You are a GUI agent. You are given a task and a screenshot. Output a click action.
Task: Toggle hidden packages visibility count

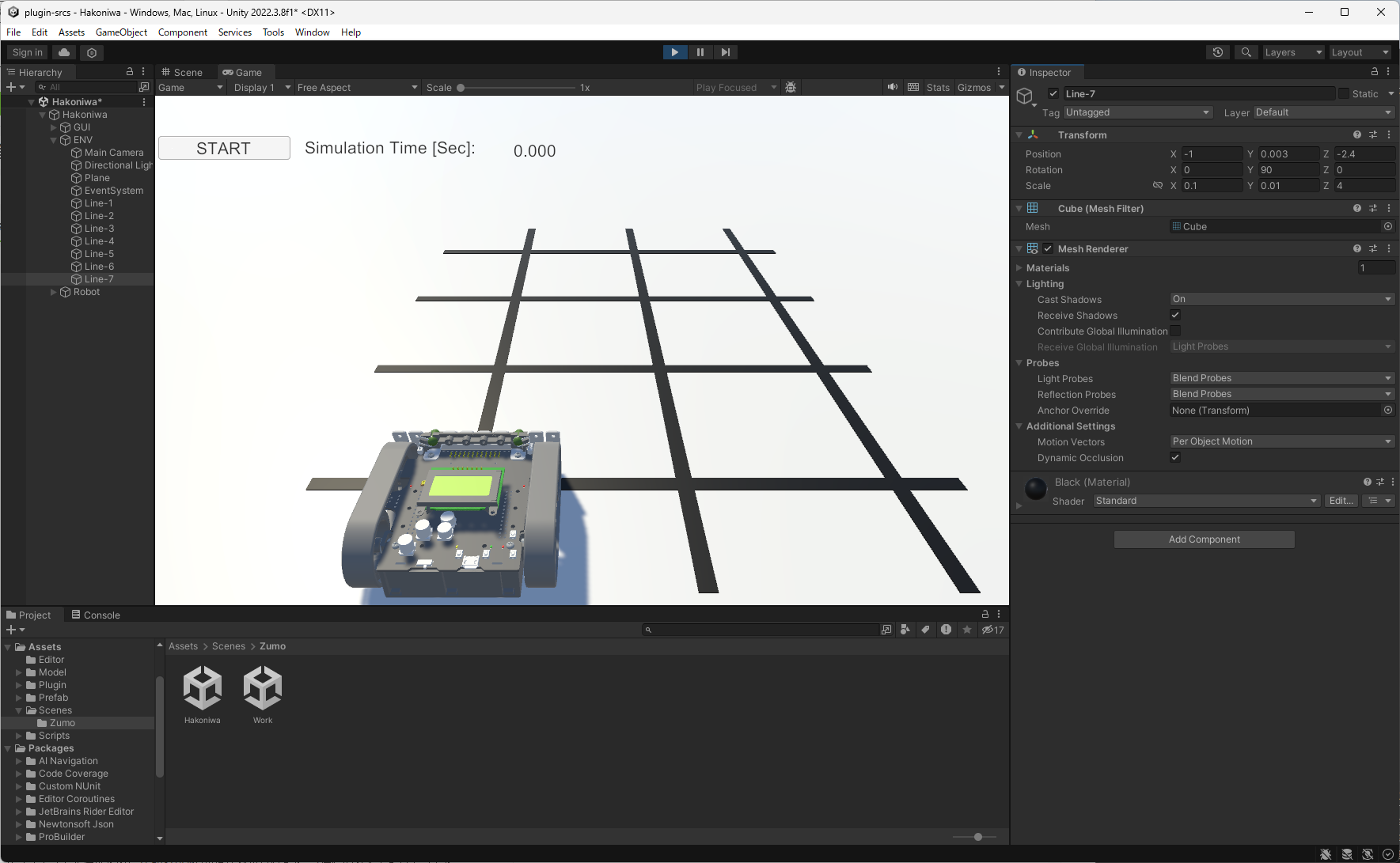(x=993, y=630)
